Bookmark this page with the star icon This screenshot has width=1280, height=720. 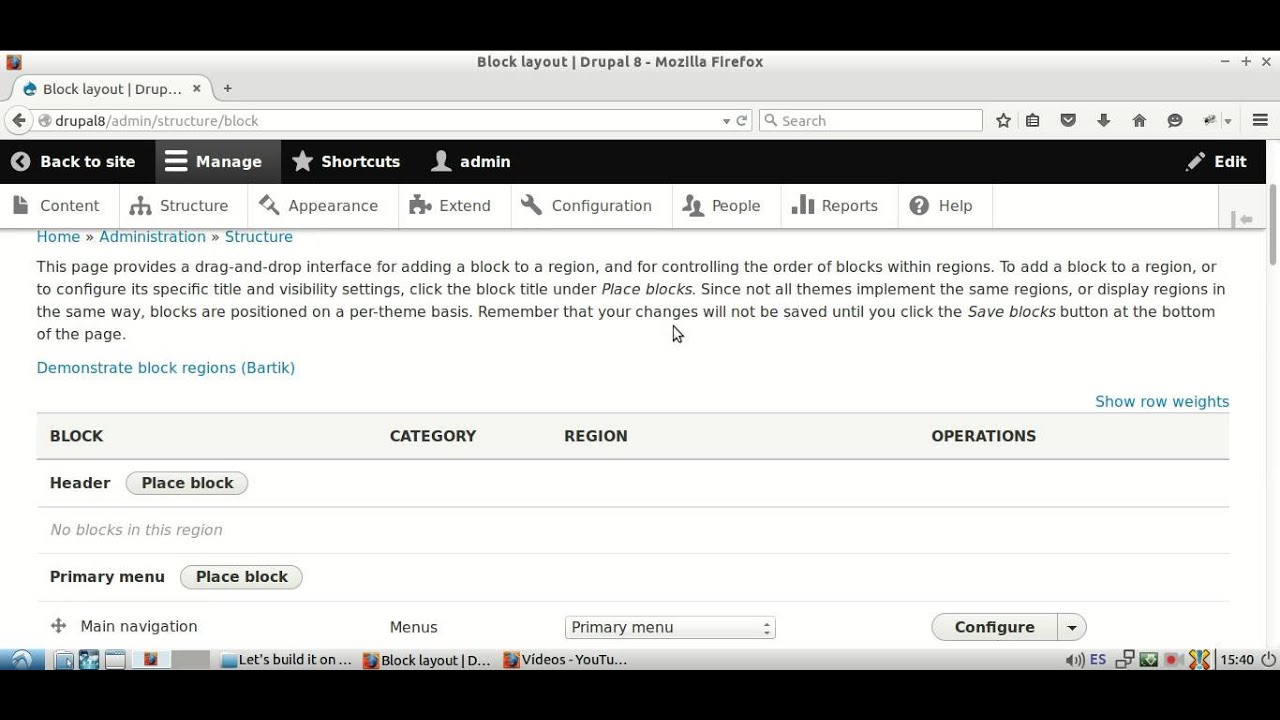click(x=1003, y=120)
